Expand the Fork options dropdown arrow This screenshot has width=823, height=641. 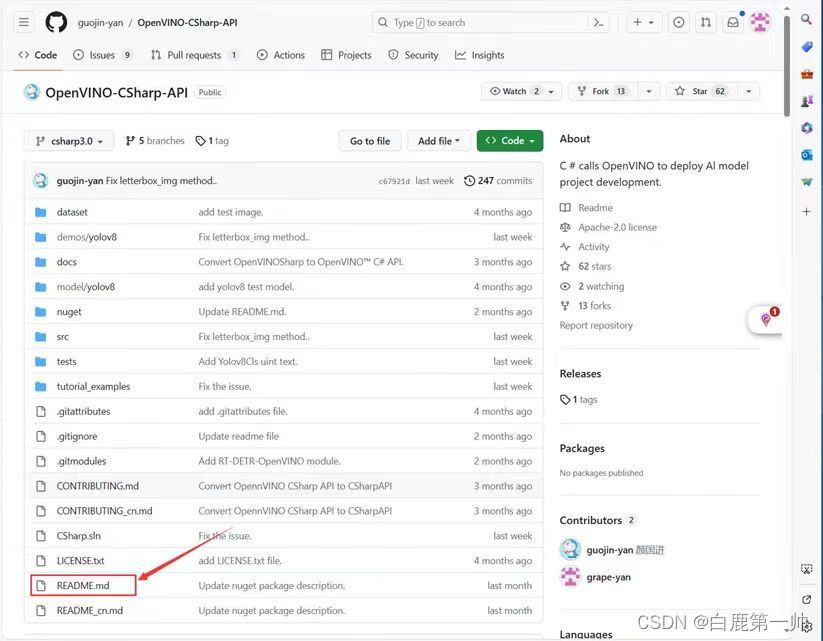649,91
